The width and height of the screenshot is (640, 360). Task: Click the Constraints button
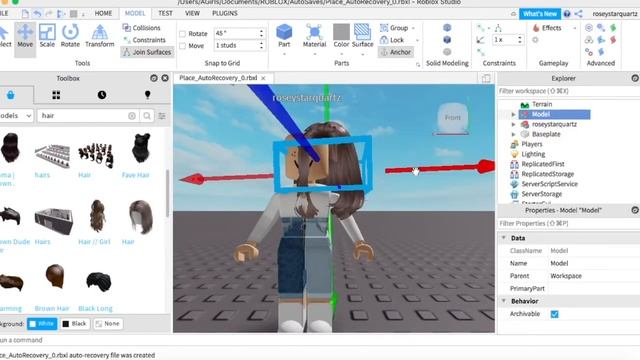[144, 40]
